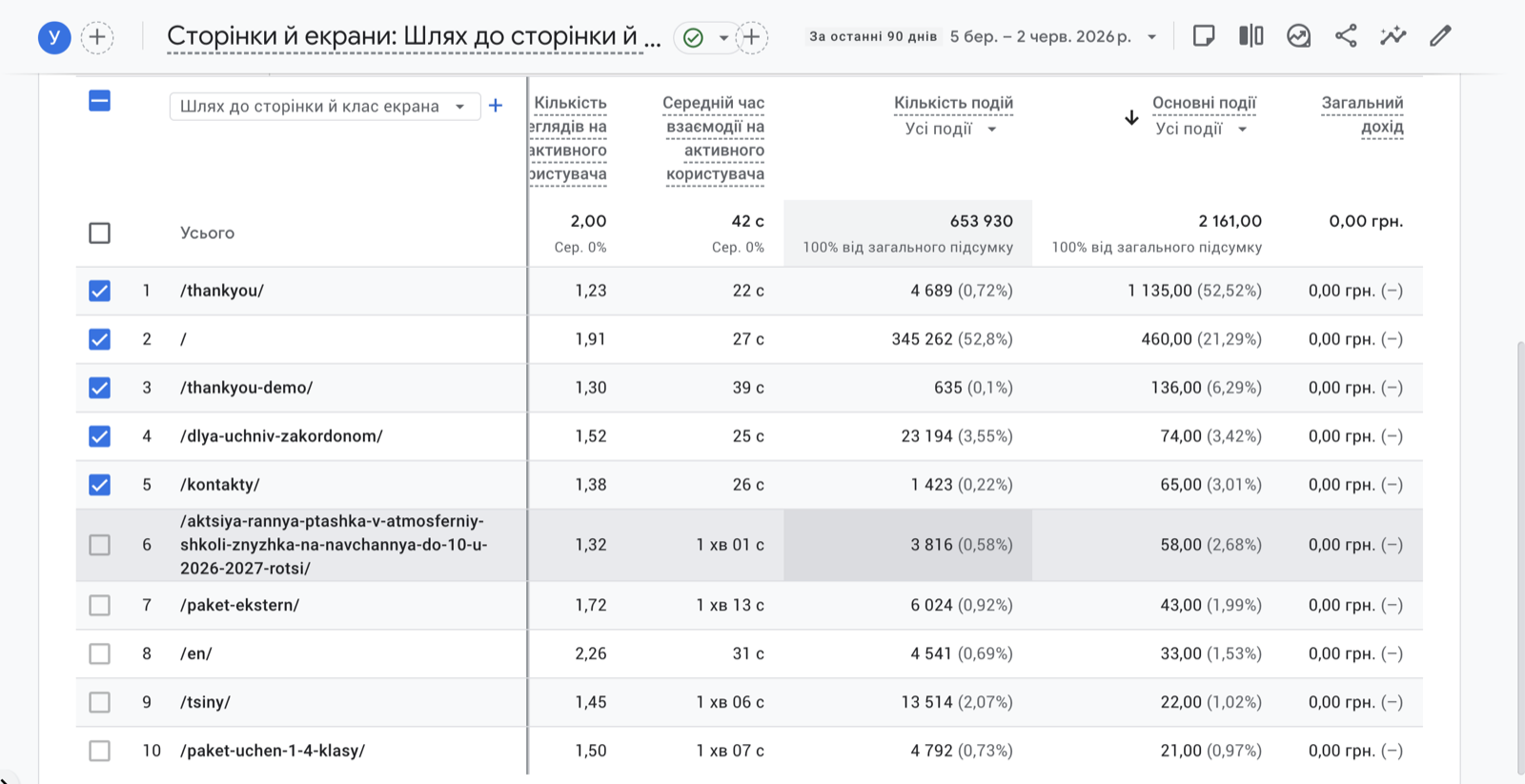Click the 345 262 (52,8%) cell

(952, 339)
